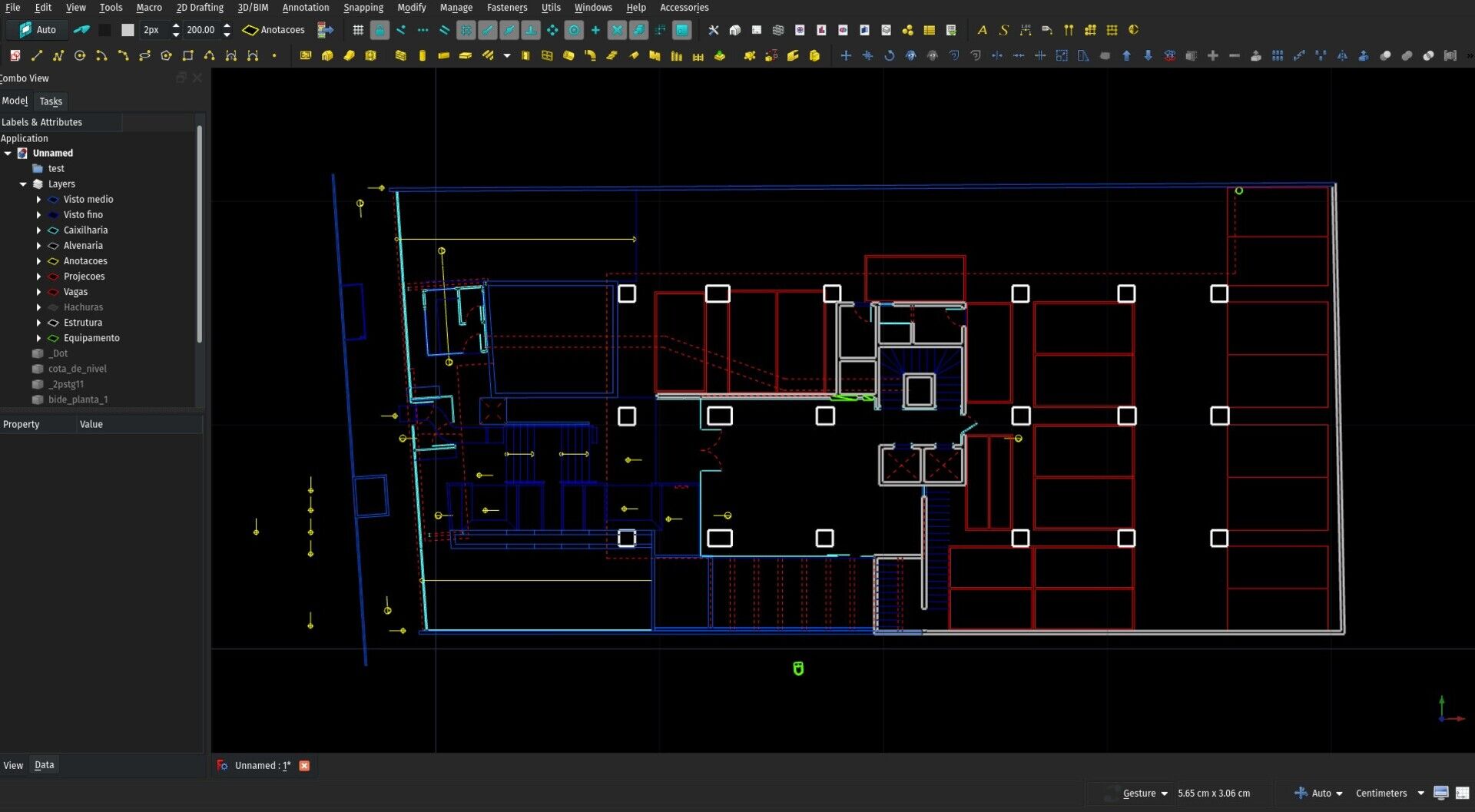Click the Property column header
The width and height of the screenshot is (1475, 812).
[x=38, y=424]
